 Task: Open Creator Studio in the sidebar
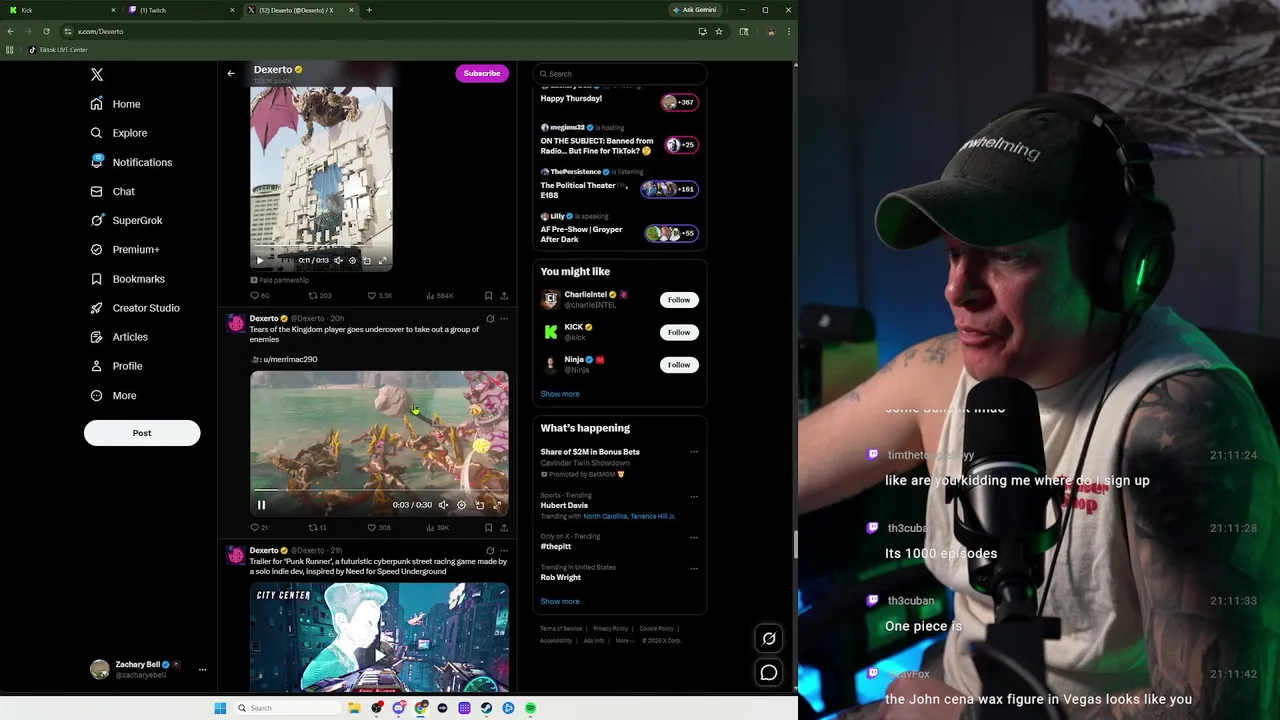(x=135, y=308)
